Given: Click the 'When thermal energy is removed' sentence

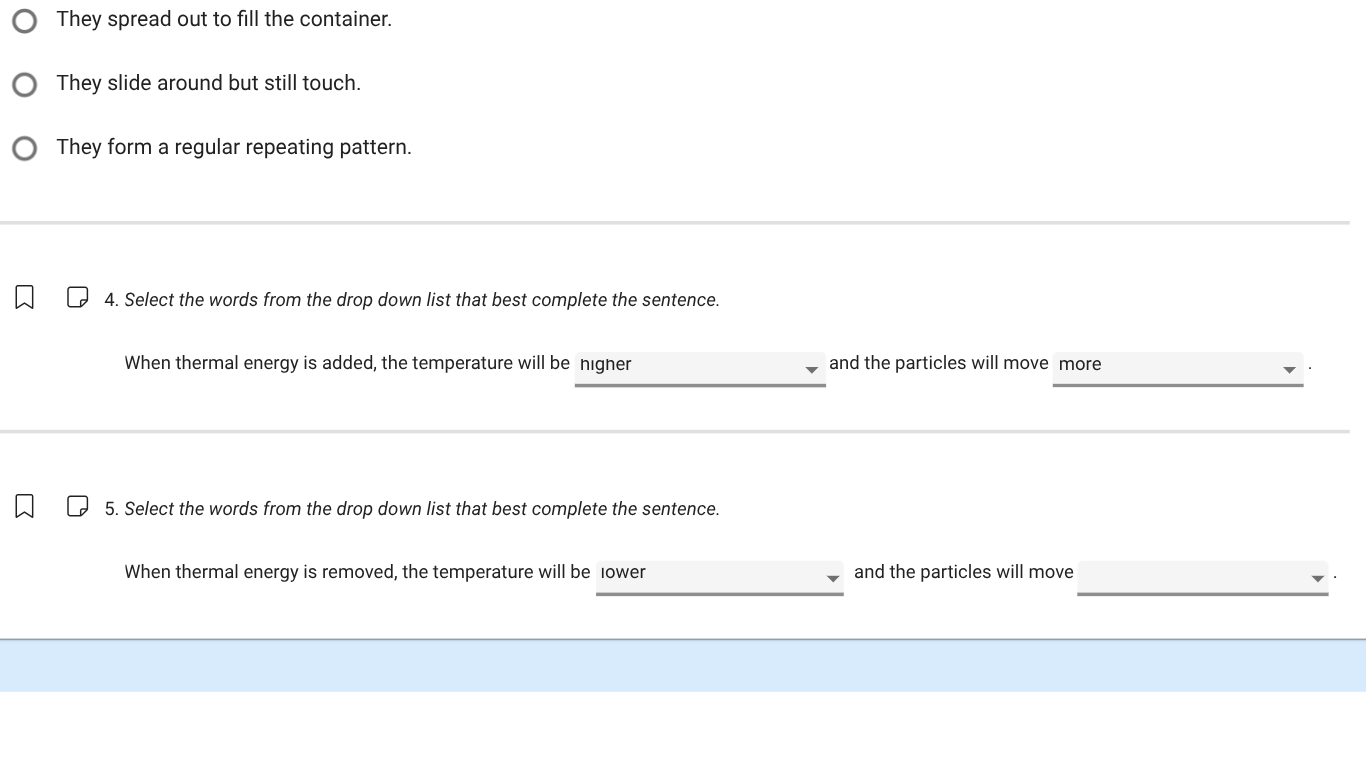Looking at the screenshot, I should click(x=357, y=572).
